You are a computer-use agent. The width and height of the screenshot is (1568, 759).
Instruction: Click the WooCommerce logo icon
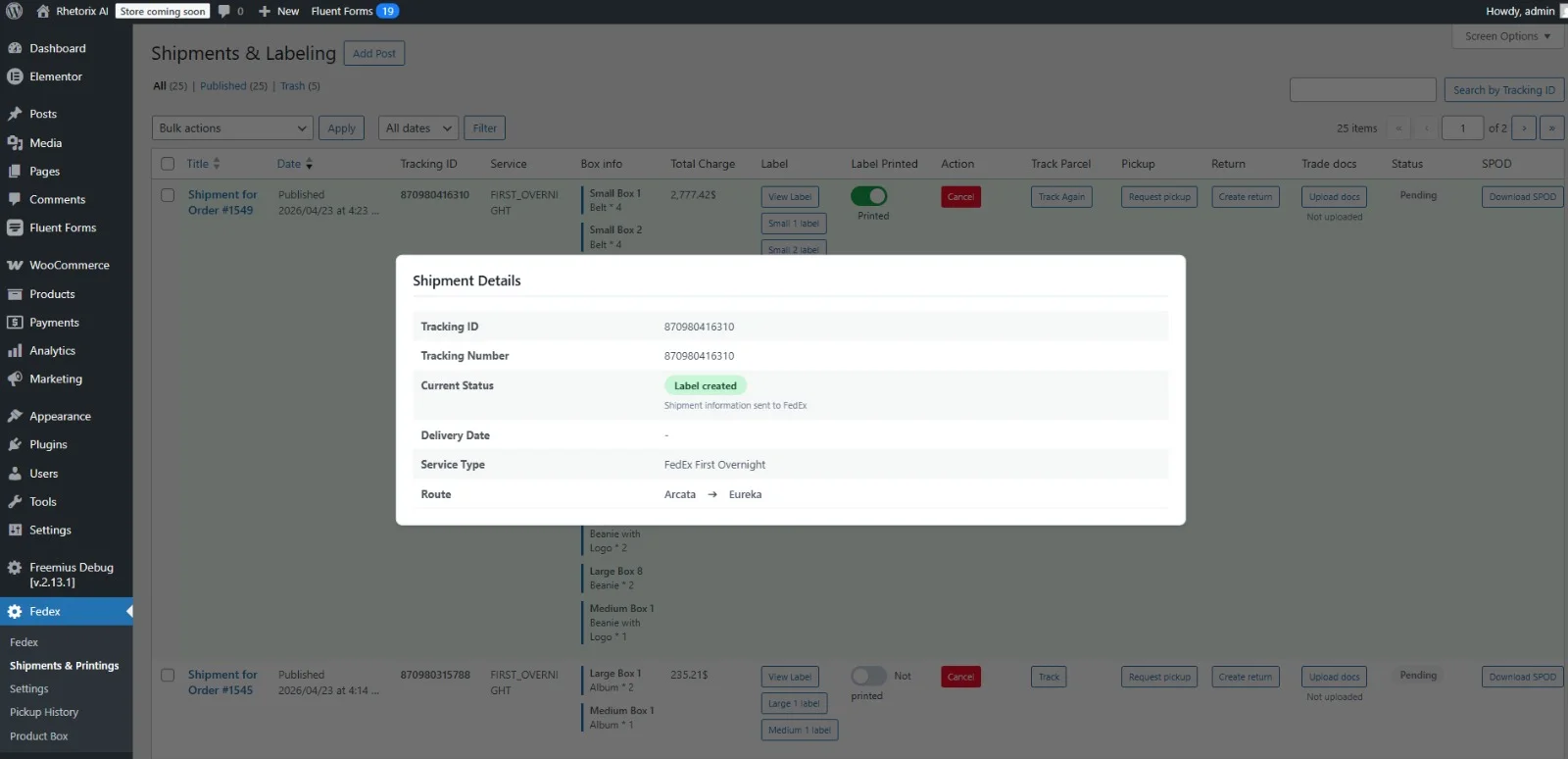tap(15, 265)
